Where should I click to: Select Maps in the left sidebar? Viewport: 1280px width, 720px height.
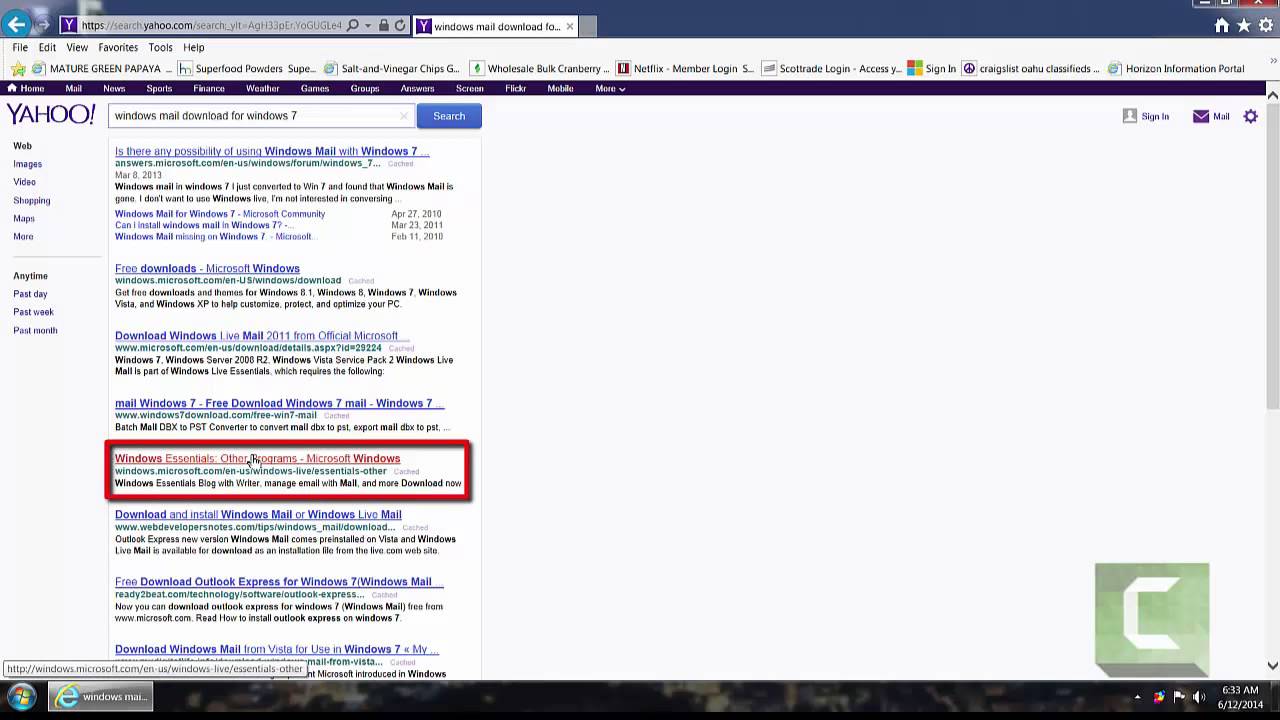[24, 218]
